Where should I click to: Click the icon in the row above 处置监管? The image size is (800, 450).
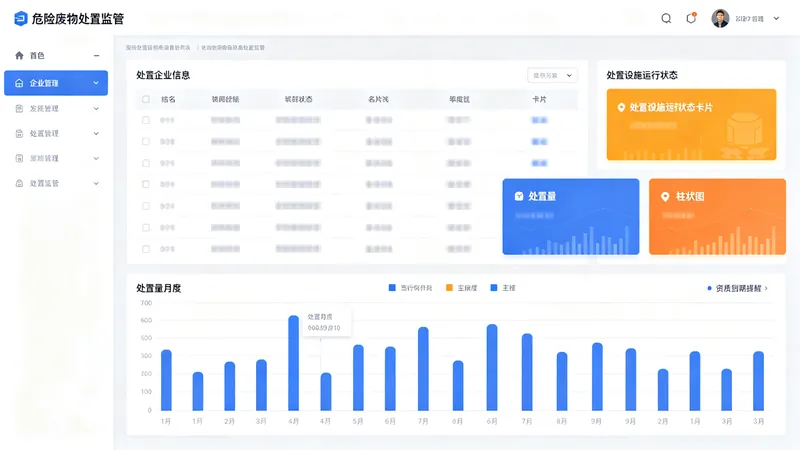19,158
